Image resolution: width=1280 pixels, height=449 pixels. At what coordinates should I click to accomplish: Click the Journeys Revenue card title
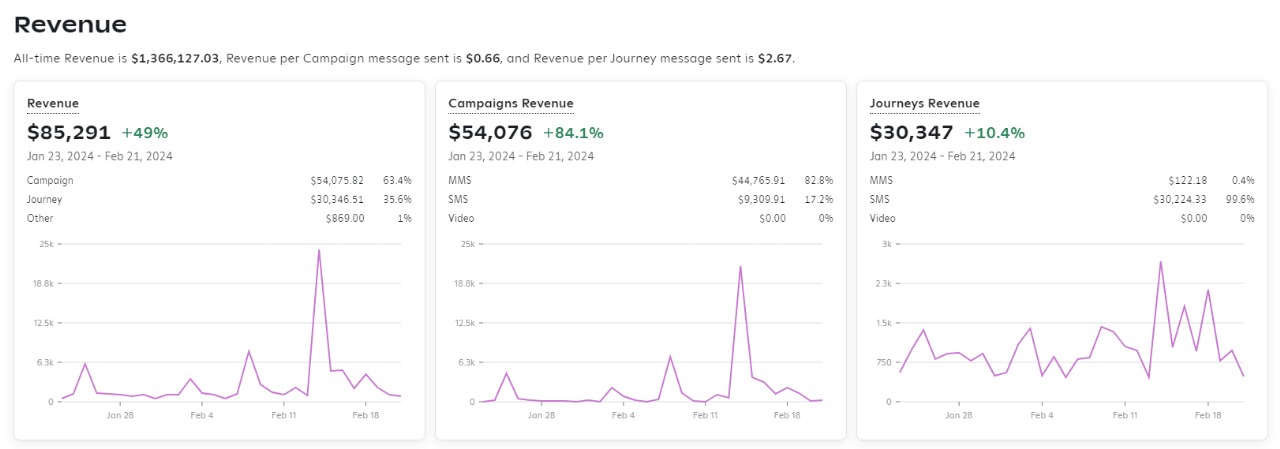(x=924, y=103)
